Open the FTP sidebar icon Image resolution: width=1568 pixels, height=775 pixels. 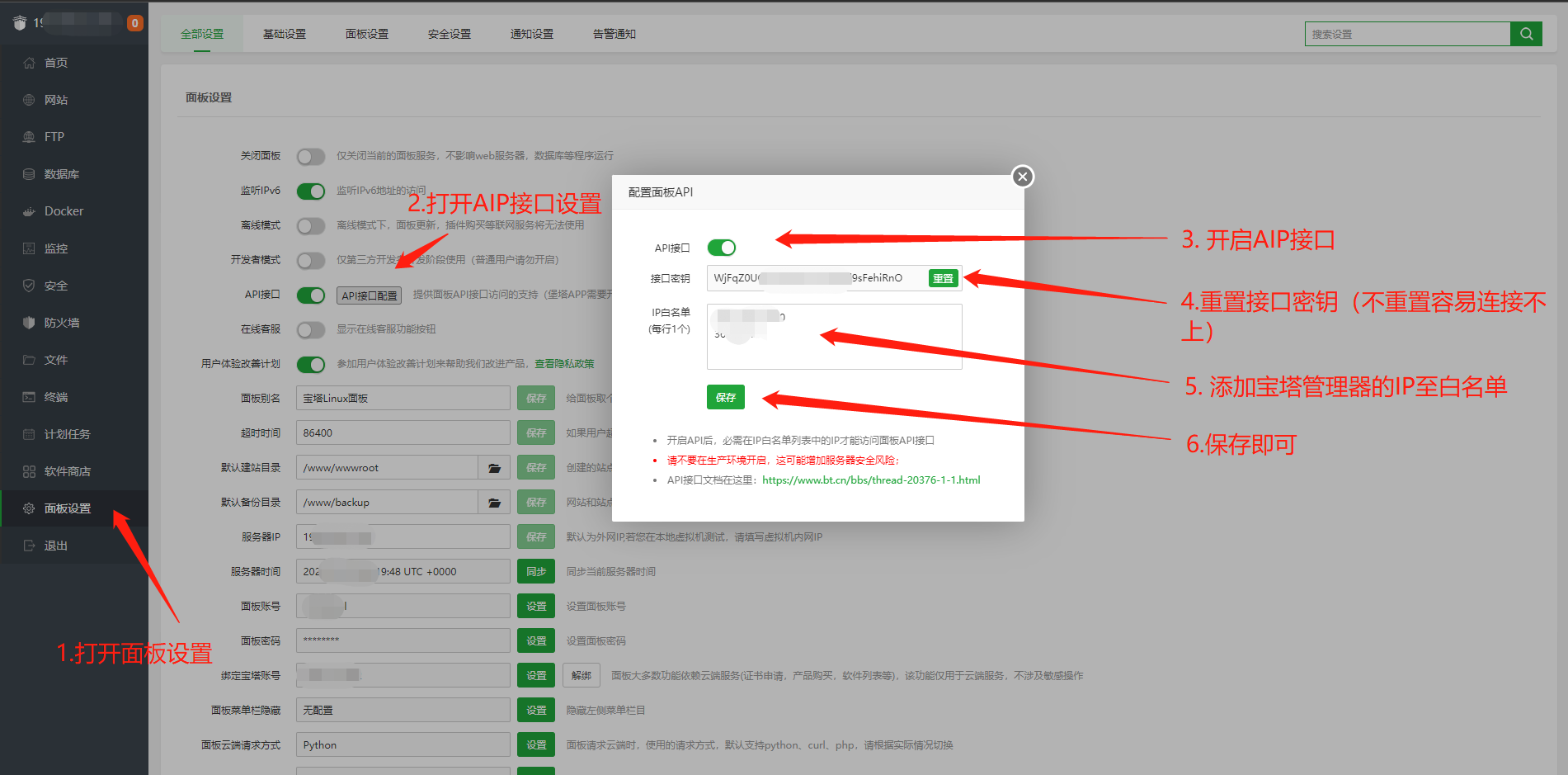[x=29, y=137]
